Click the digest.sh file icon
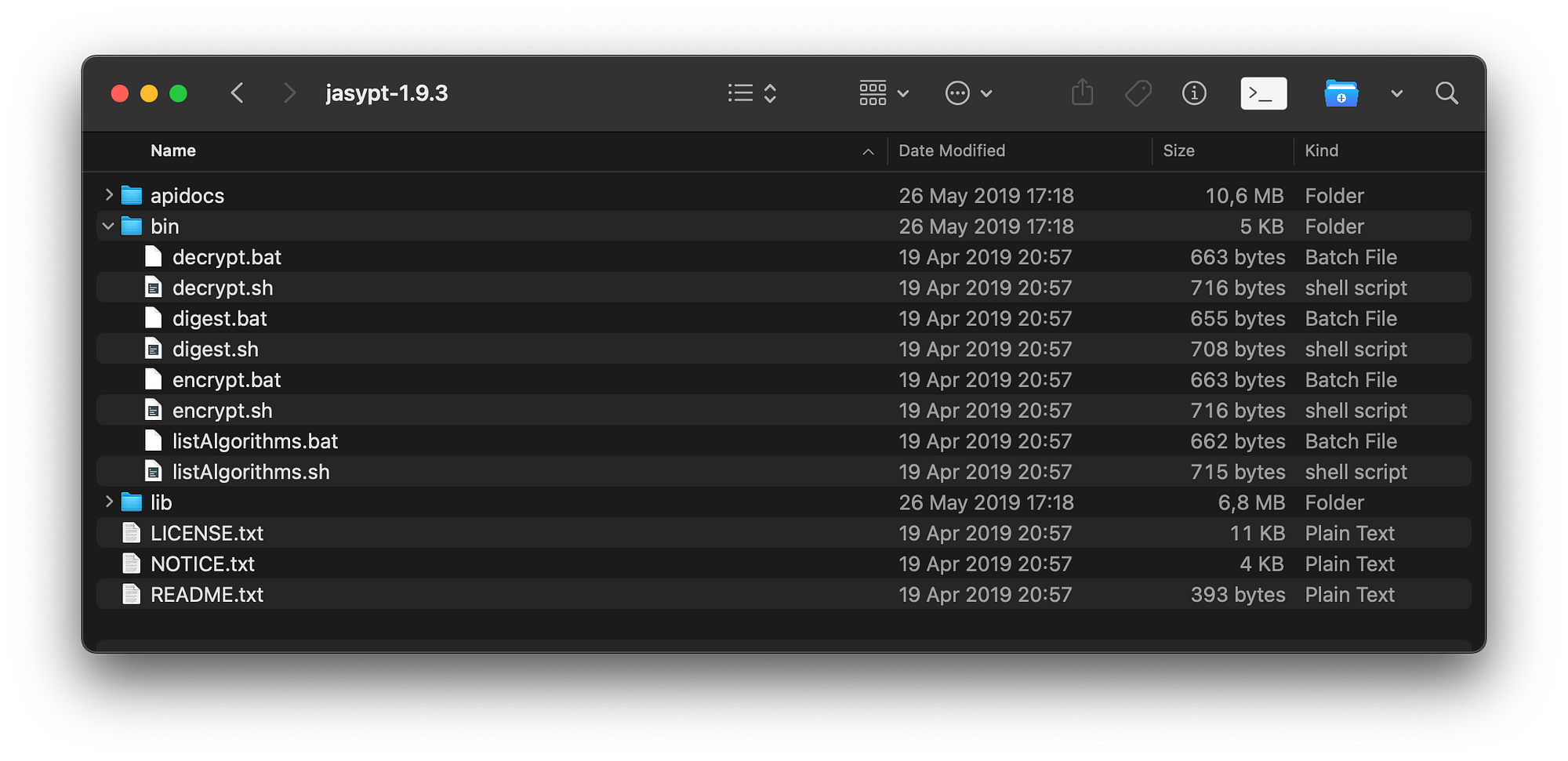This screenshot has height=761, width=1568. coord(154,349)
